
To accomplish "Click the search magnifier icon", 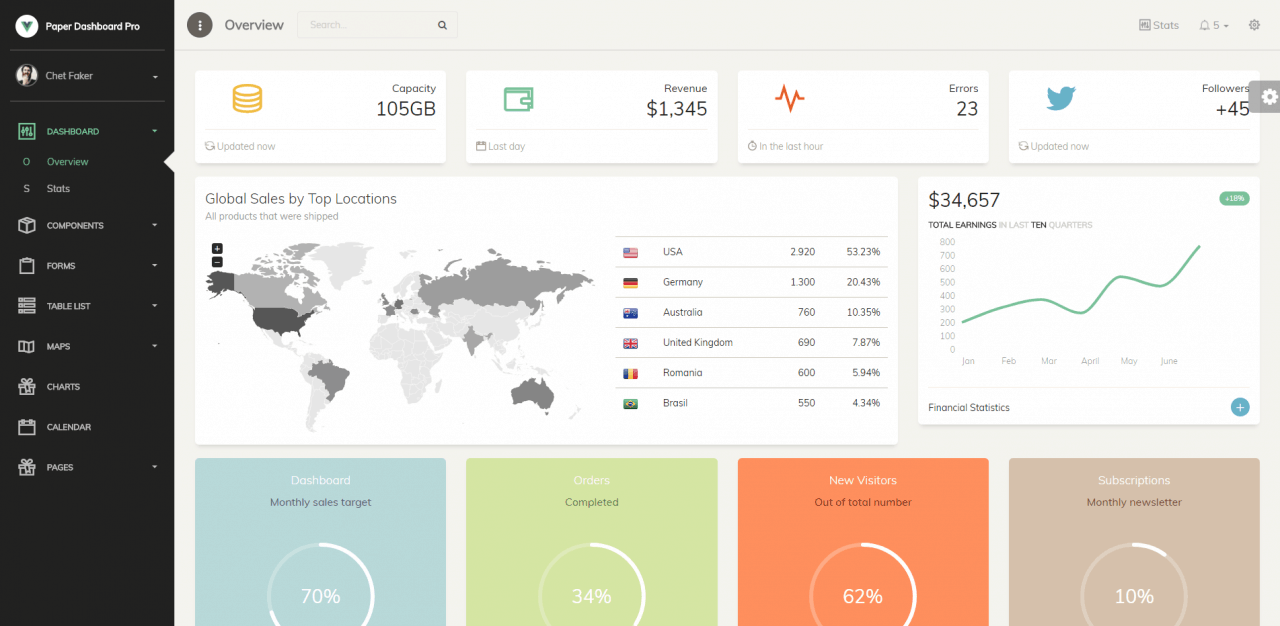I will click(x=442, y=25).
